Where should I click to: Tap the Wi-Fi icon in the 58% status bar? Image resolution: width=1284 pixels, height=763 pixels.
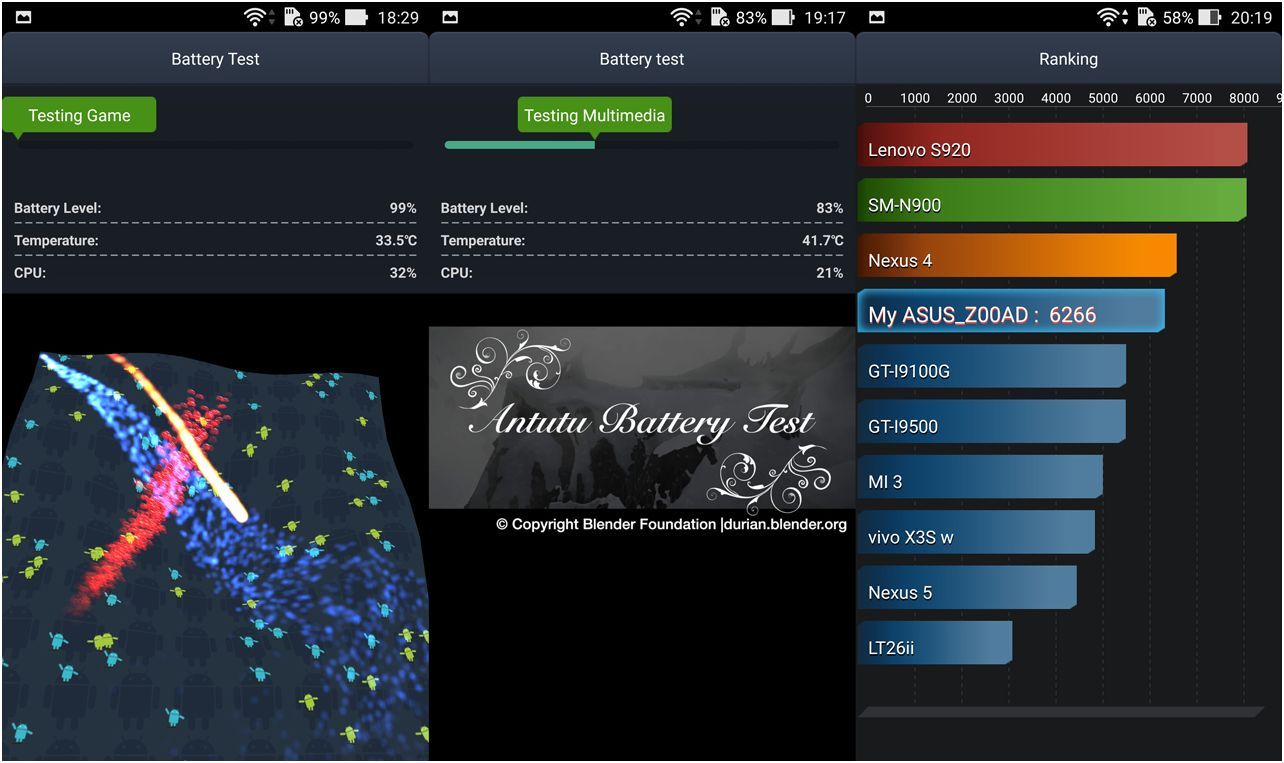click(x=1109, y=17)
